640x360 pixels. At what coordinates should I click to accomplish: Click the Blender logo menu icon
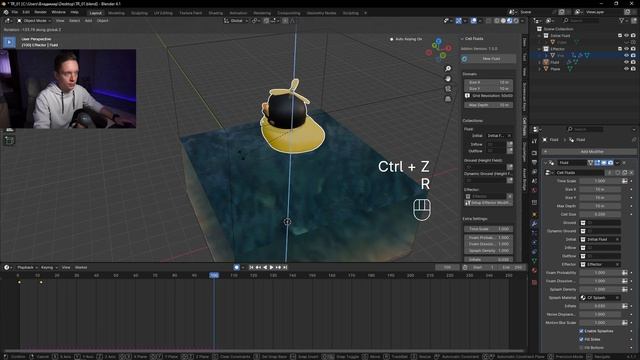6,12
